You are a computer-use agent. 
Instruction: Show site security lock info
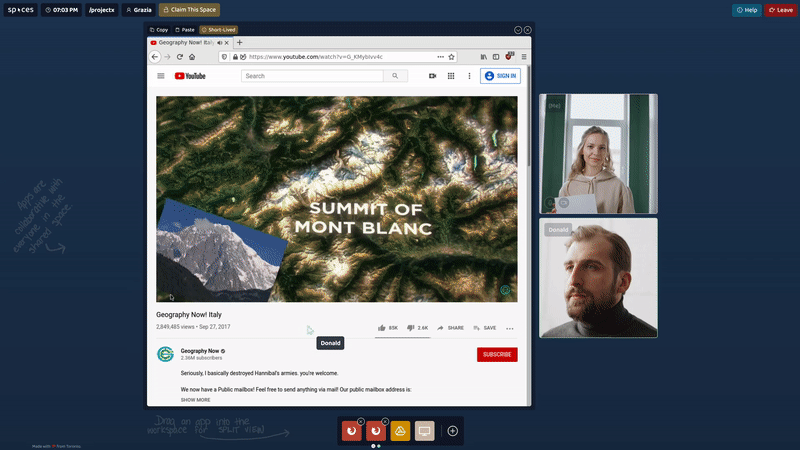click(x=235, y=57)
